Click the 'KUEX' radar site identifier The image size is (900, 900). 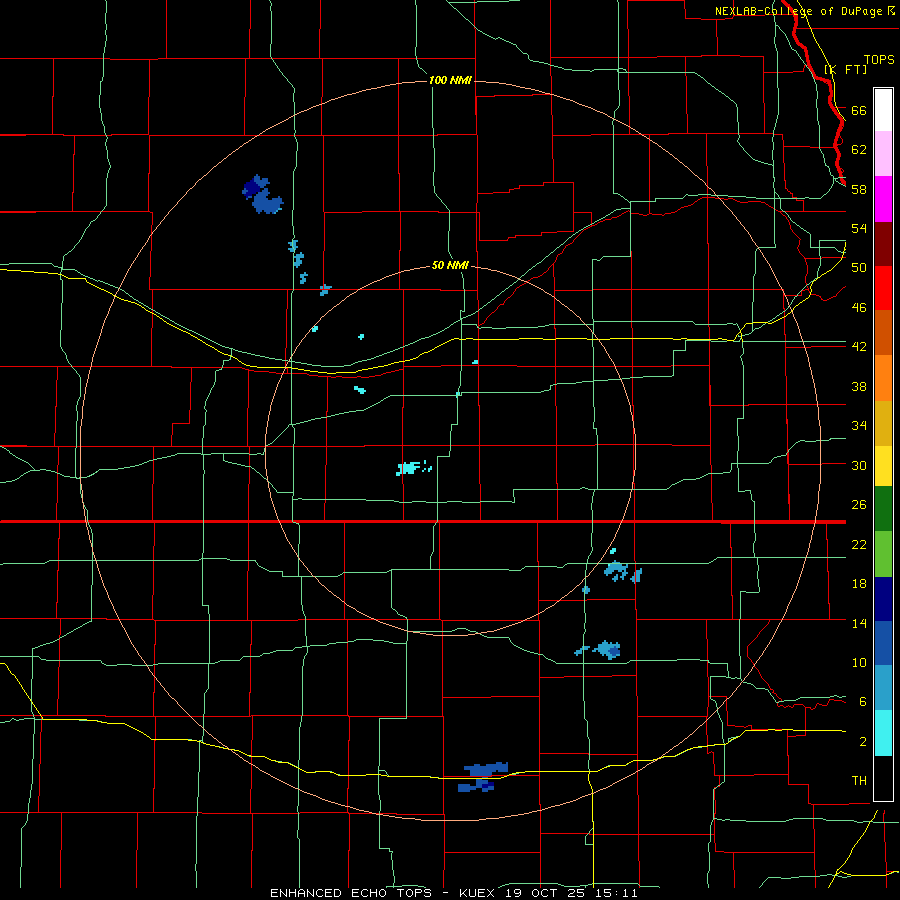point(479,893)
